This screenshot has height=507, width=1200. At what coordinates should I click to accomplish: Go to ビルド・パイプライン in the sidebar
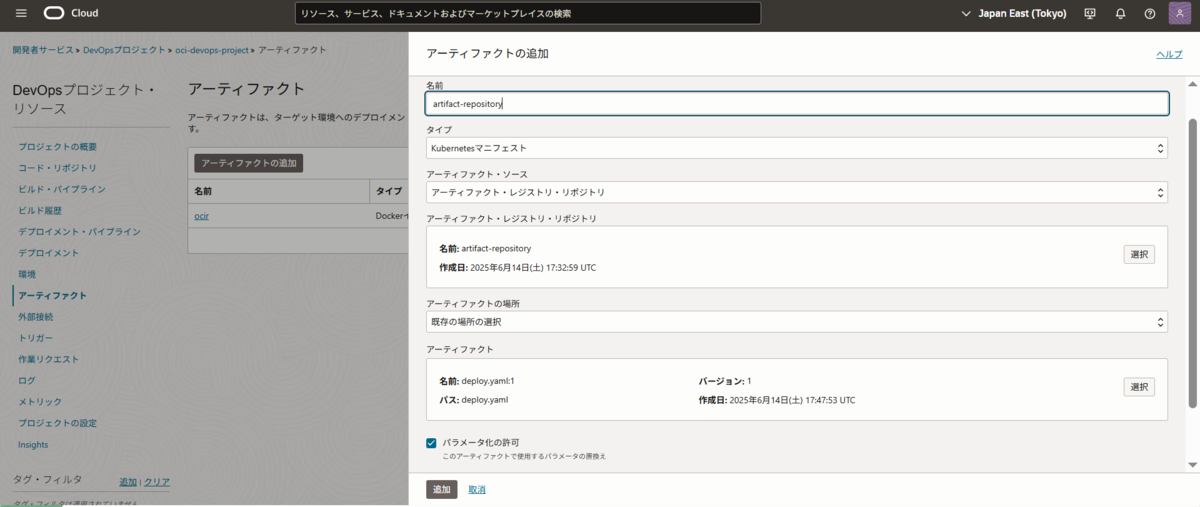pos(61,189)
